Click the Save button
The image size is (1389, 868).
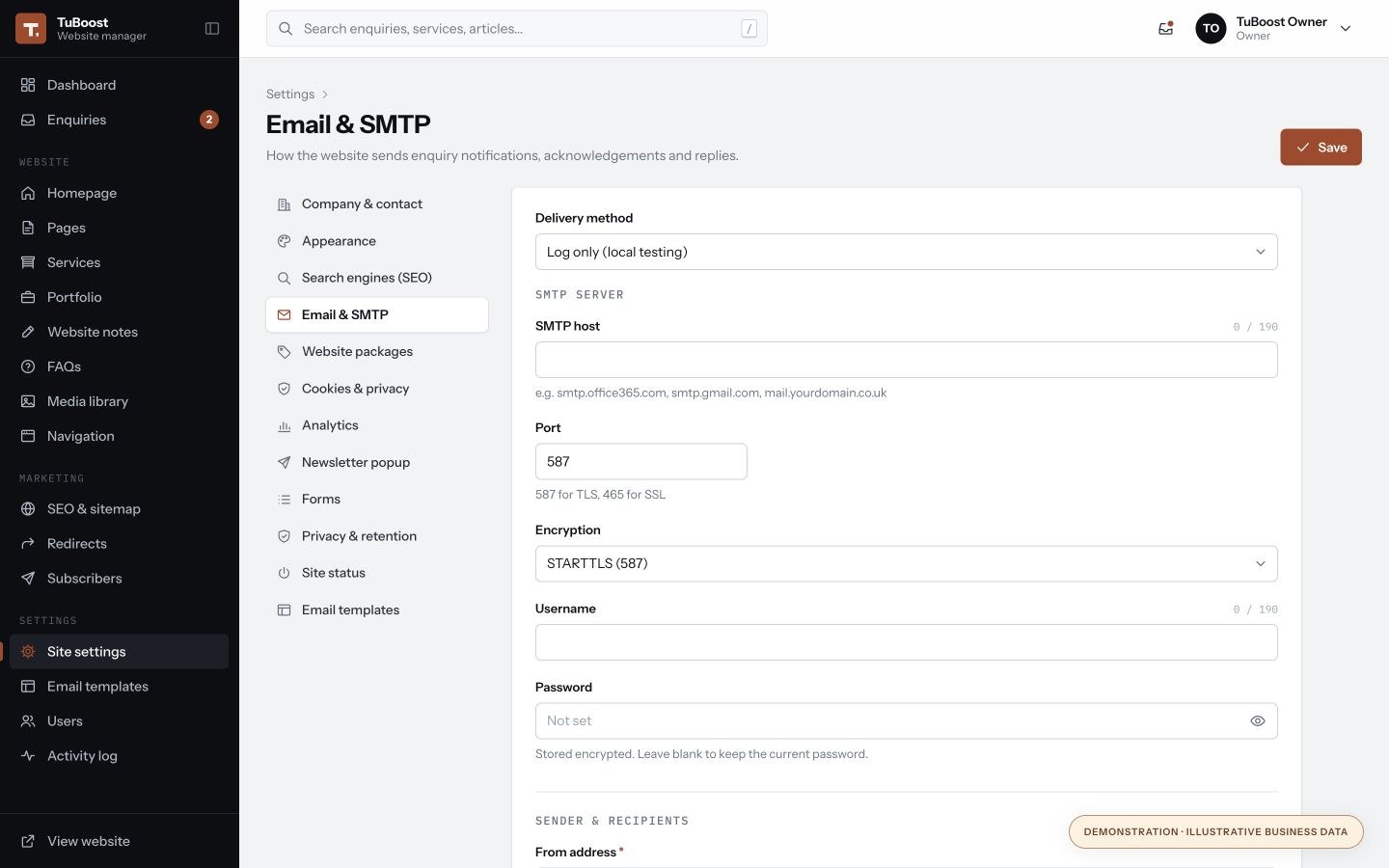[1321, 148]
